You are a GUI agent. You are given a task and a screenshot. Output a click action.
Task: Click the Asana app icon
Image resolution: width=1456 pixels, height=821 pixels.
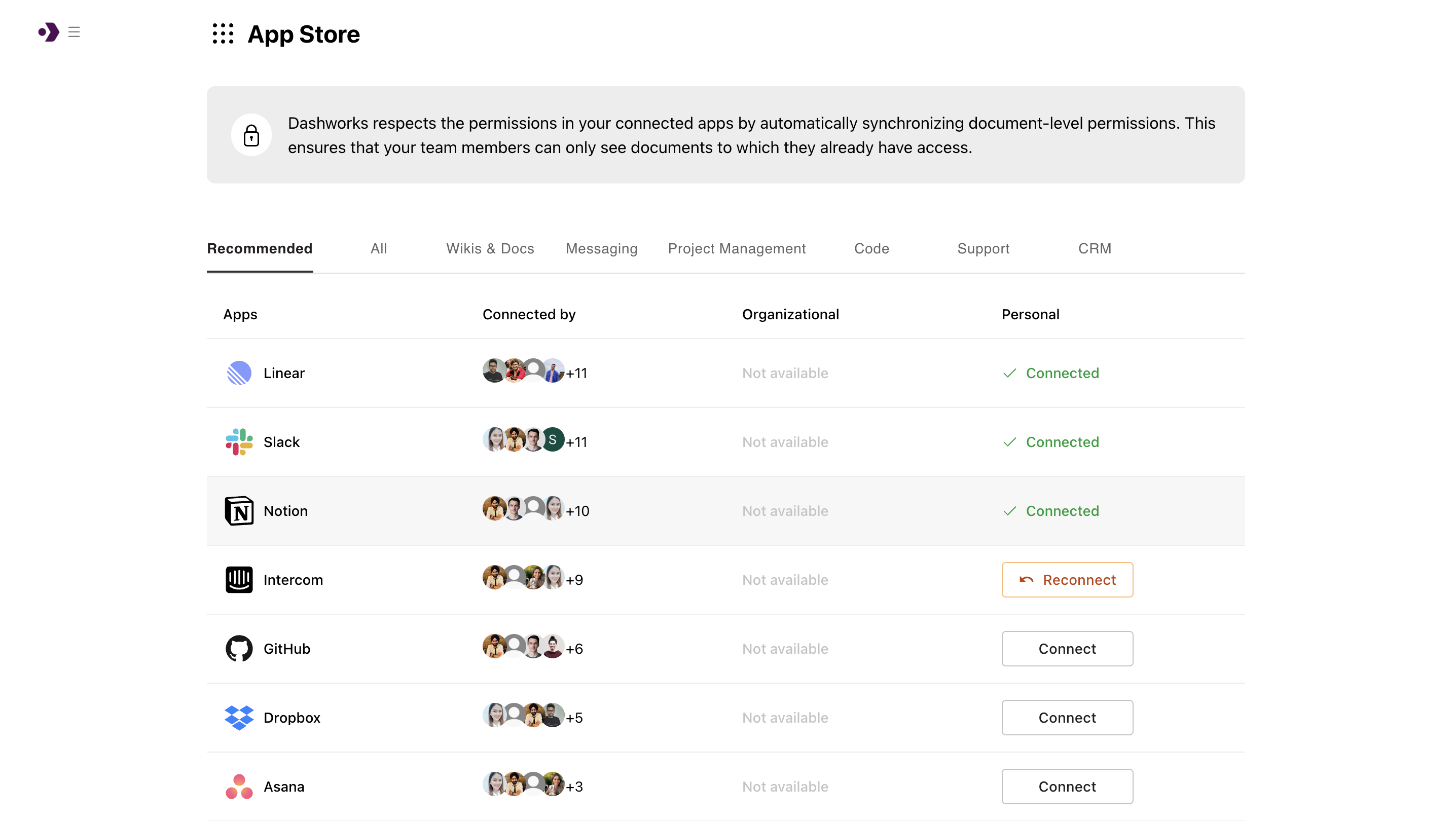[238, 786]
